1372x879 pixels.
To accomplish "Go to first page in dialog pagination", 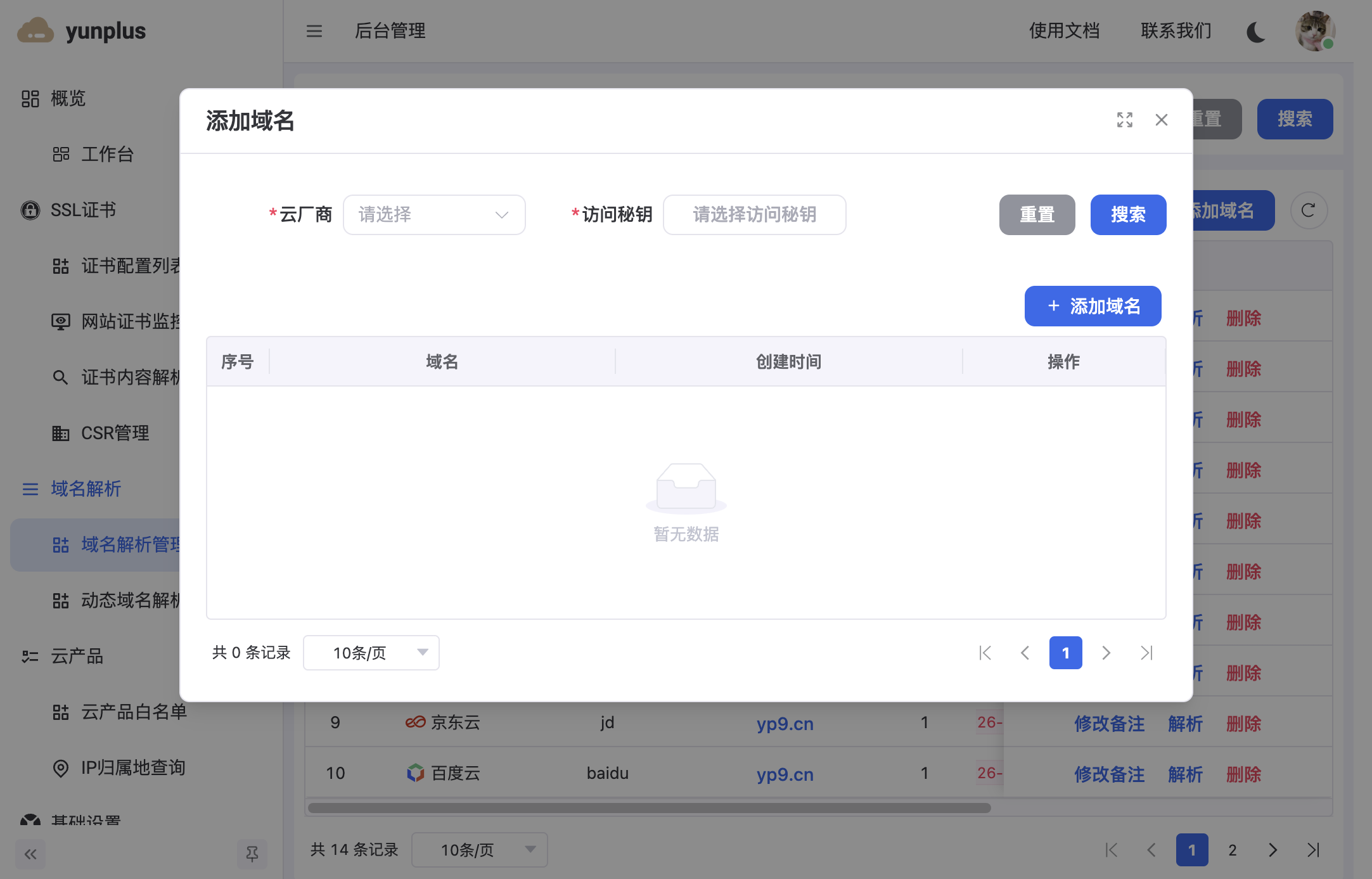I will [985, 653].
